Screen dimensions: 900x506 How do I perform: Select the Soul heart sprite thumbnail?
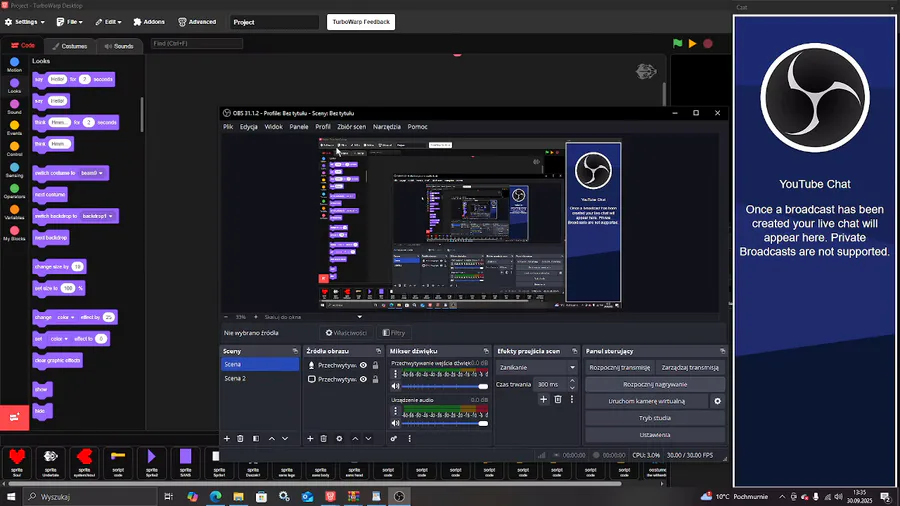pyautogui.click(x=17, y=462)
